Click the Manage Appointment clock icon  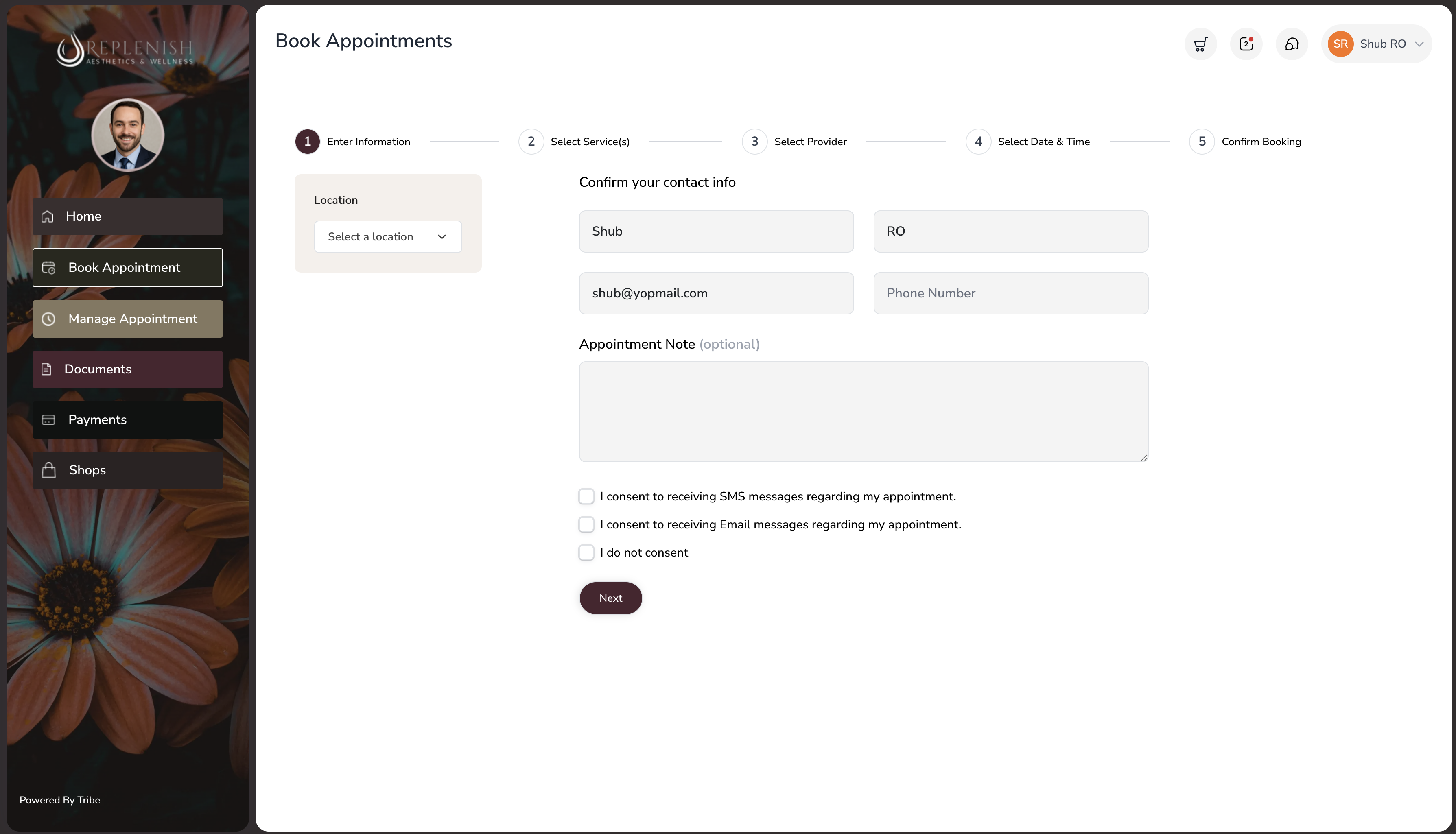49,319
